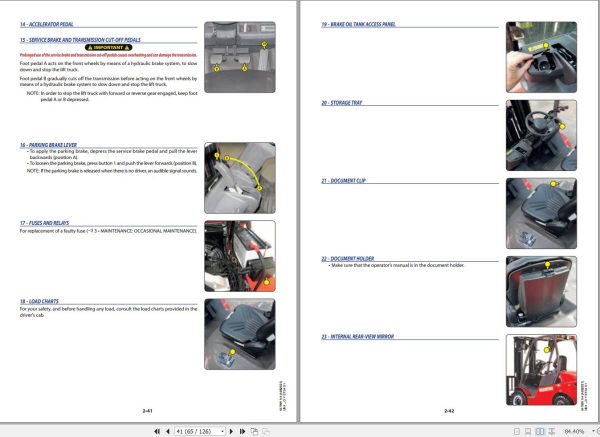Click the yellow IMPORTANT warning badge
The image size is (600, 437).
[x=109, y=47]
